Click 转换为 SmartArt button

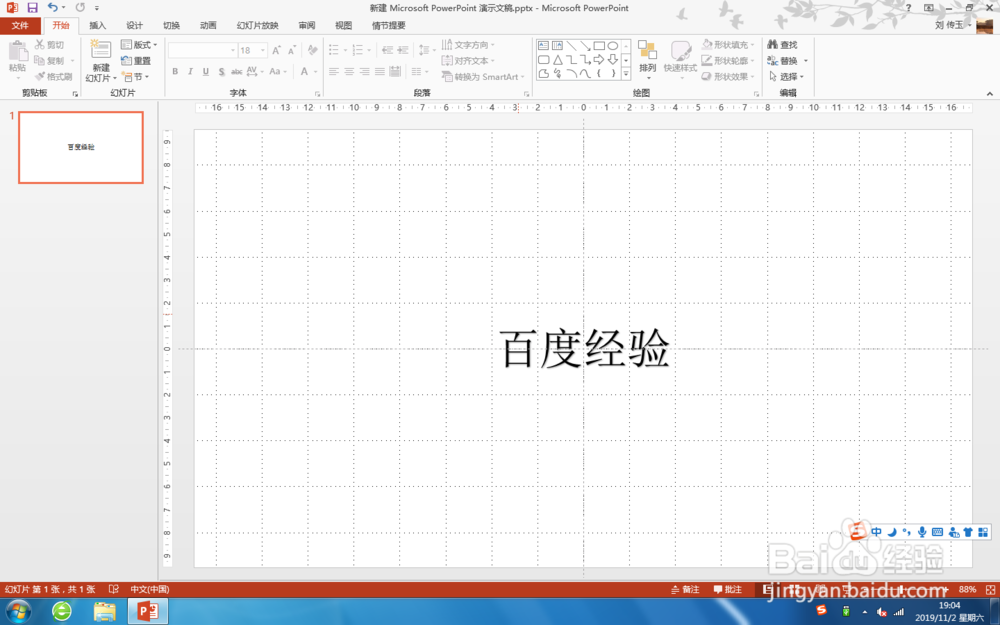[x=483, y=77]
